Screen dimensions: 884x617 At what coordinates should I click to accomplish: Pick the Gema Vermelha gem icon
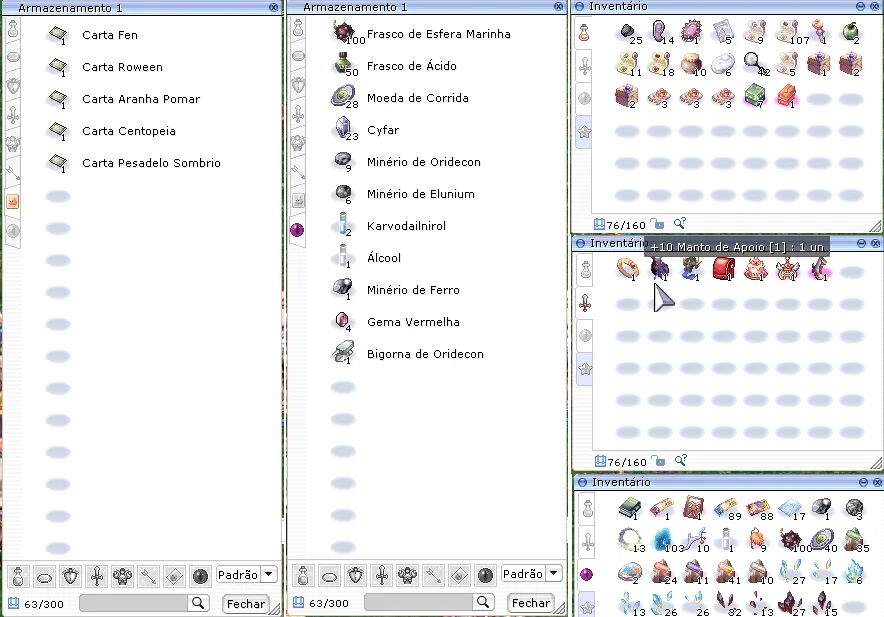pos(342,320)
